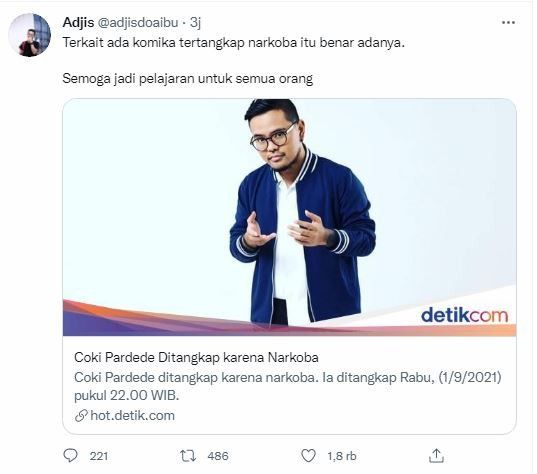Click tweet text starting with Terkait ada komika

(x=234, y=43)
